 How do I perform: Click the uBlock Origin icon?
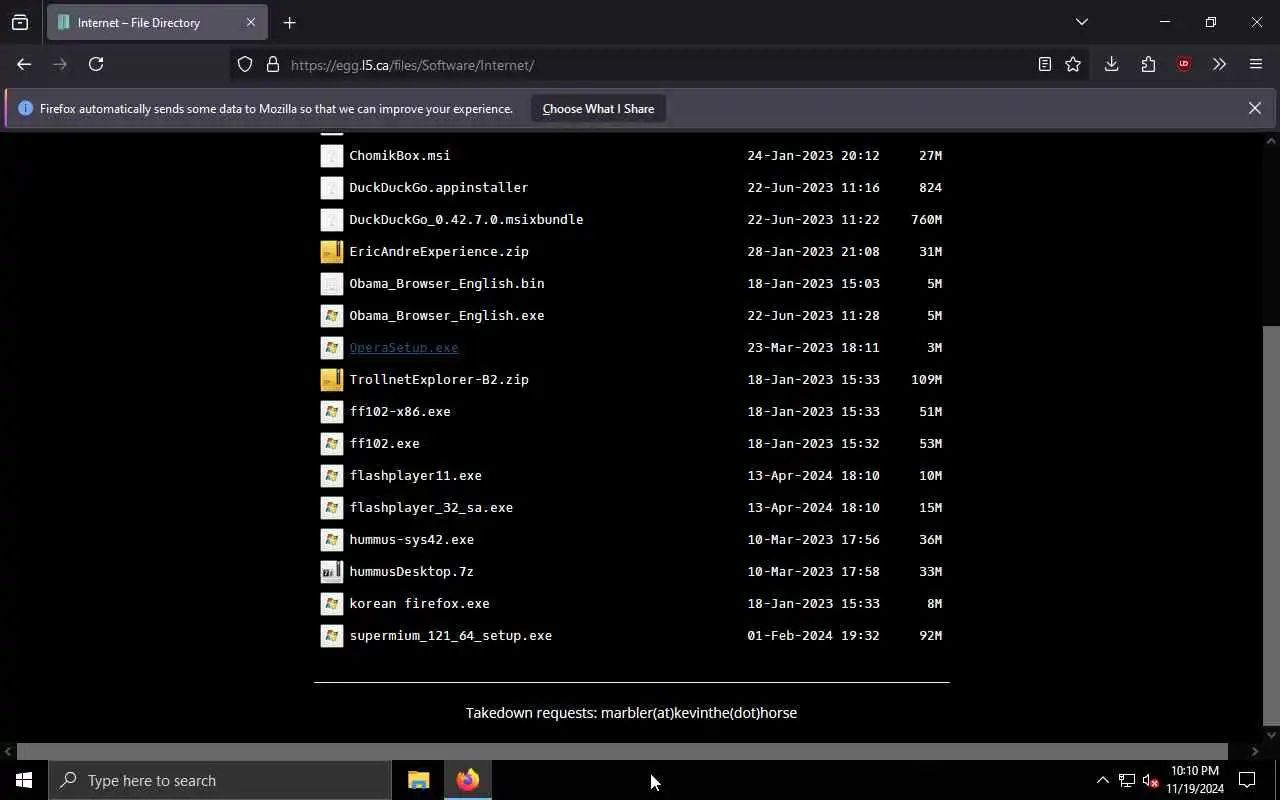pos(1184,64)
